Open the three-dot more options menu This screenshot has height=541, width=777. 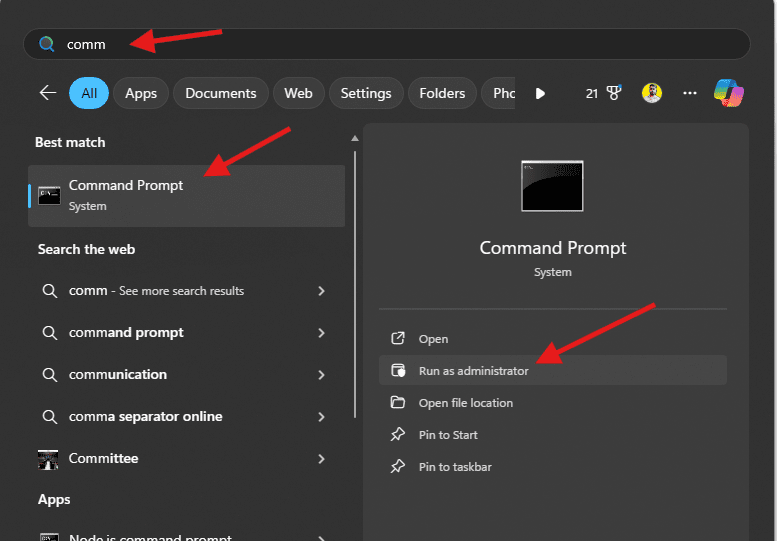point(690,93)
